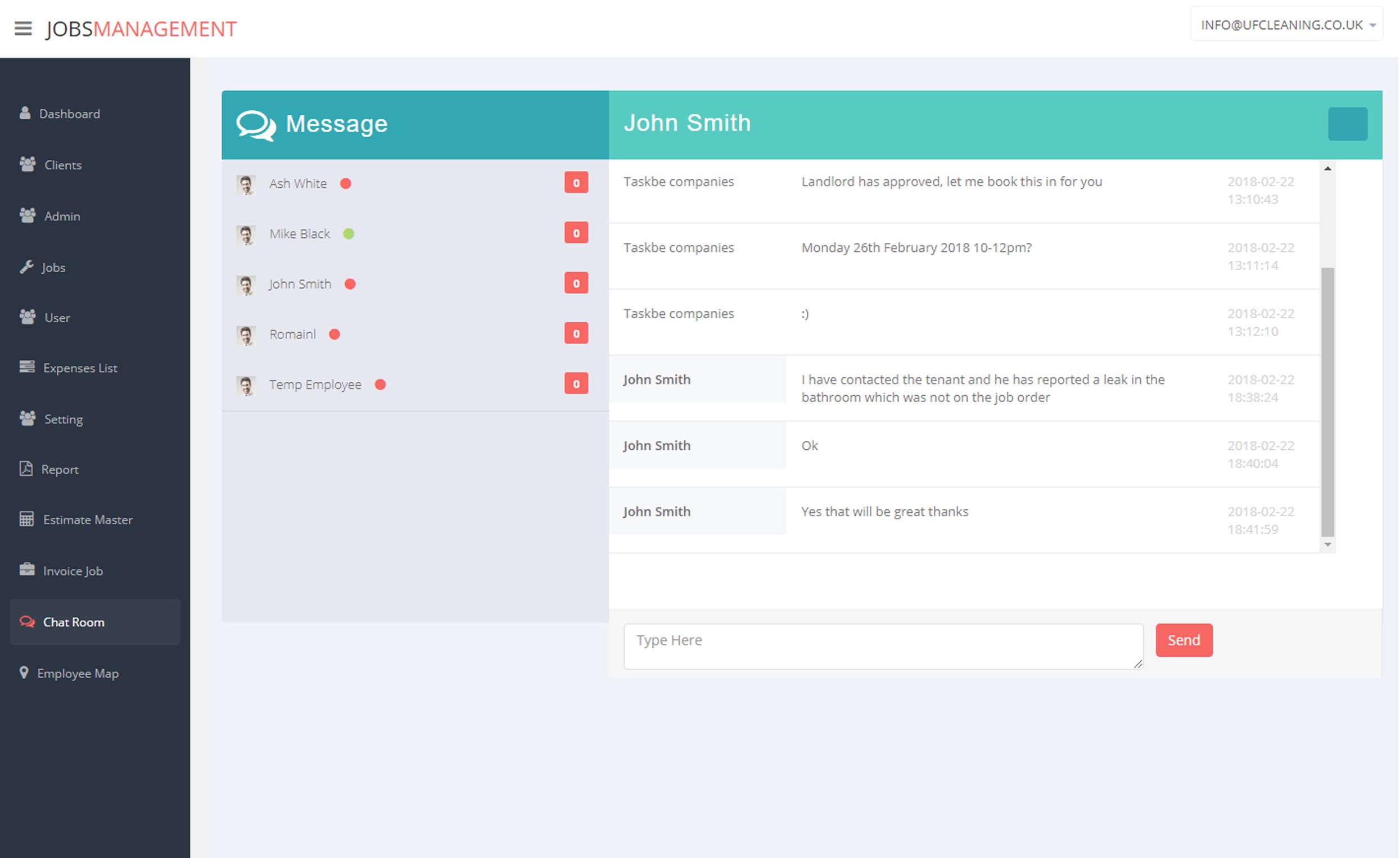This screenshot has width=1400, height=858.
Task: Toggle the hamburger sidebar menu icon
Action: point(22,29)
